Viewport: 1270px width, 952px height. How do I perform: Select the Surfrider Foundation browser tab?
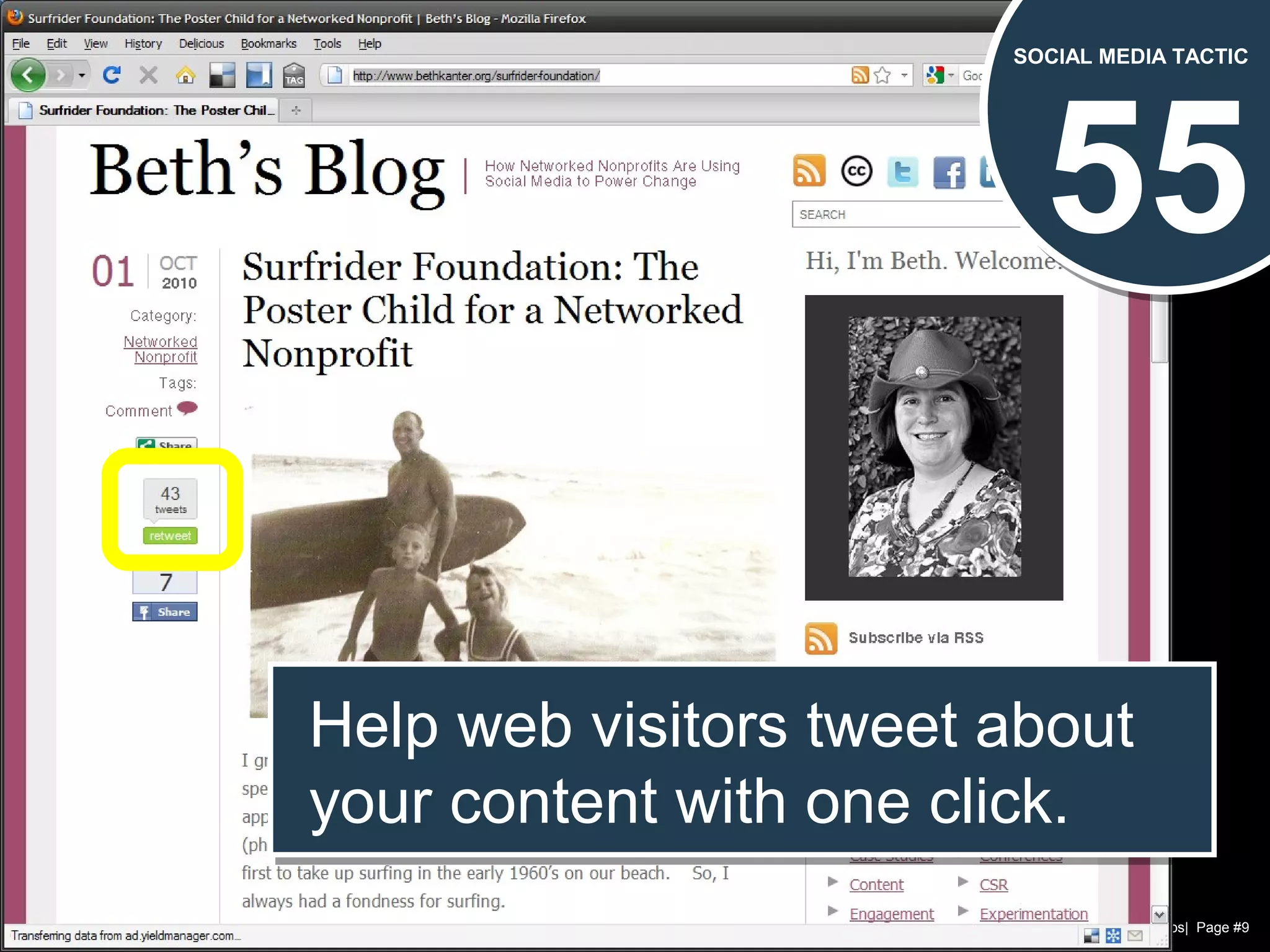pyautogui.click(x=144, y=110)
